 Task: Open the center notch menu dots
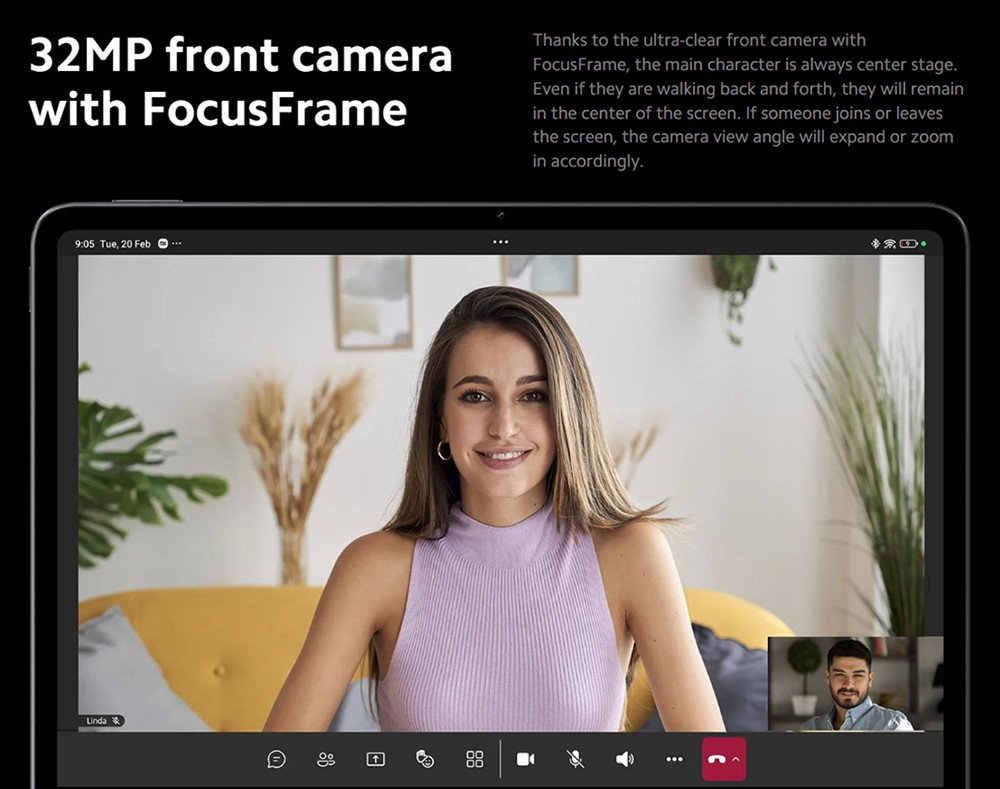pos(499,240)
